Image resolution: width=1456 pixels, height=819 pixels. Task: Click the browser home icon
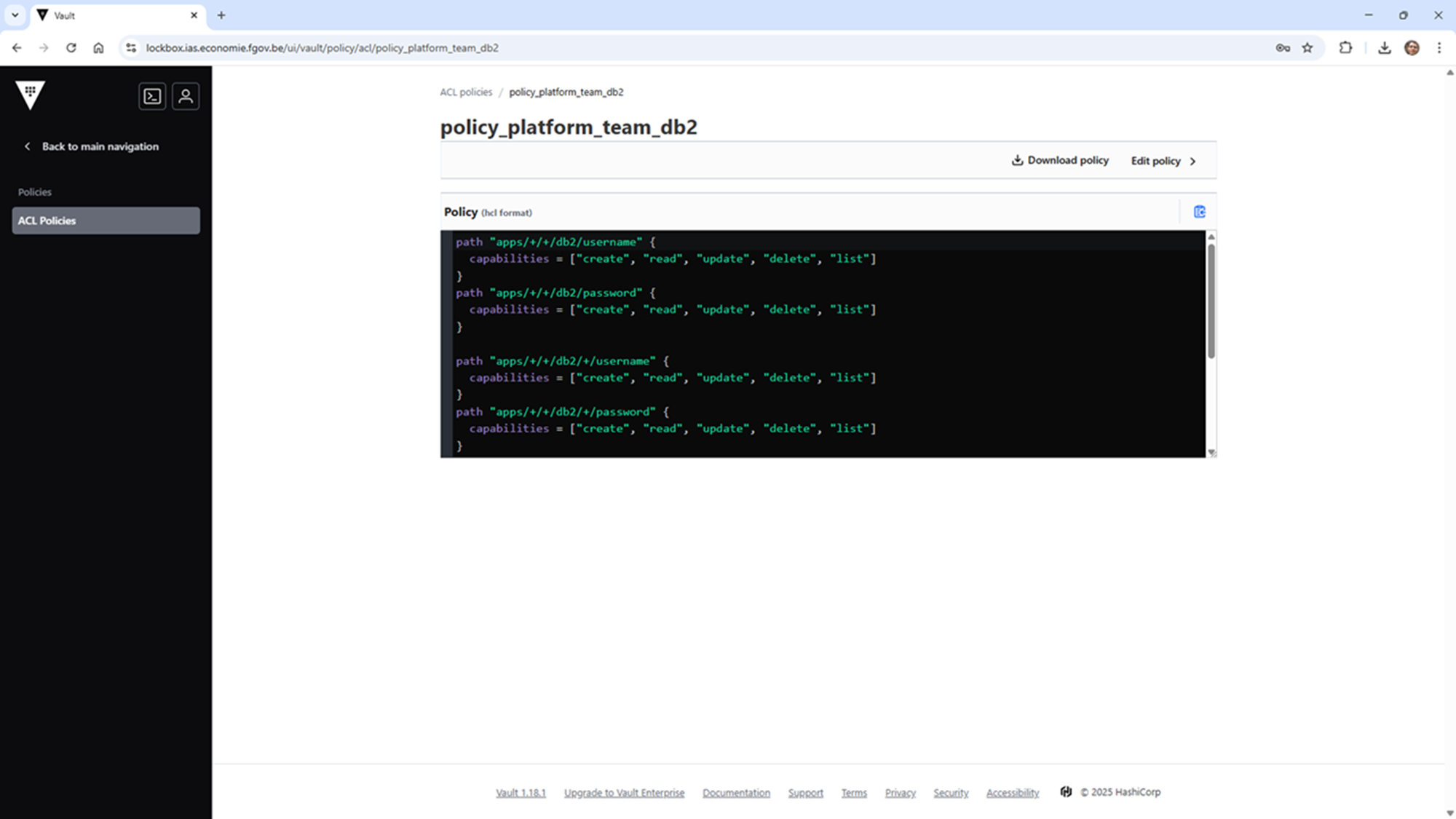[x=98, y=48]
